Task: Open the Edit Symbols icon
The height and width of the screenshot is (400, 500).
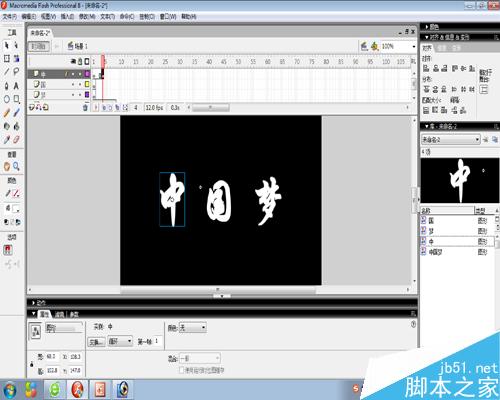Action: tap(375, 46)
